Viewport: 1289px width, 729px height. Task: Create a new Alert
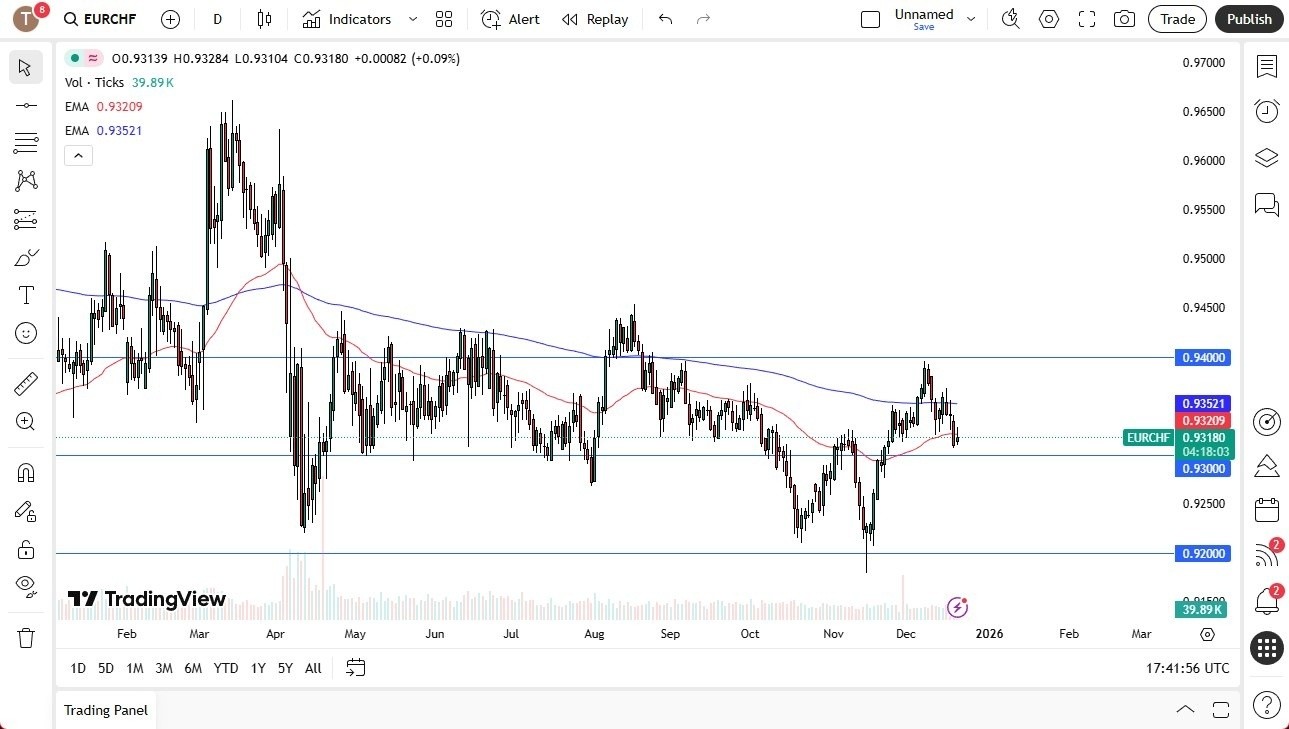[510, 19]
